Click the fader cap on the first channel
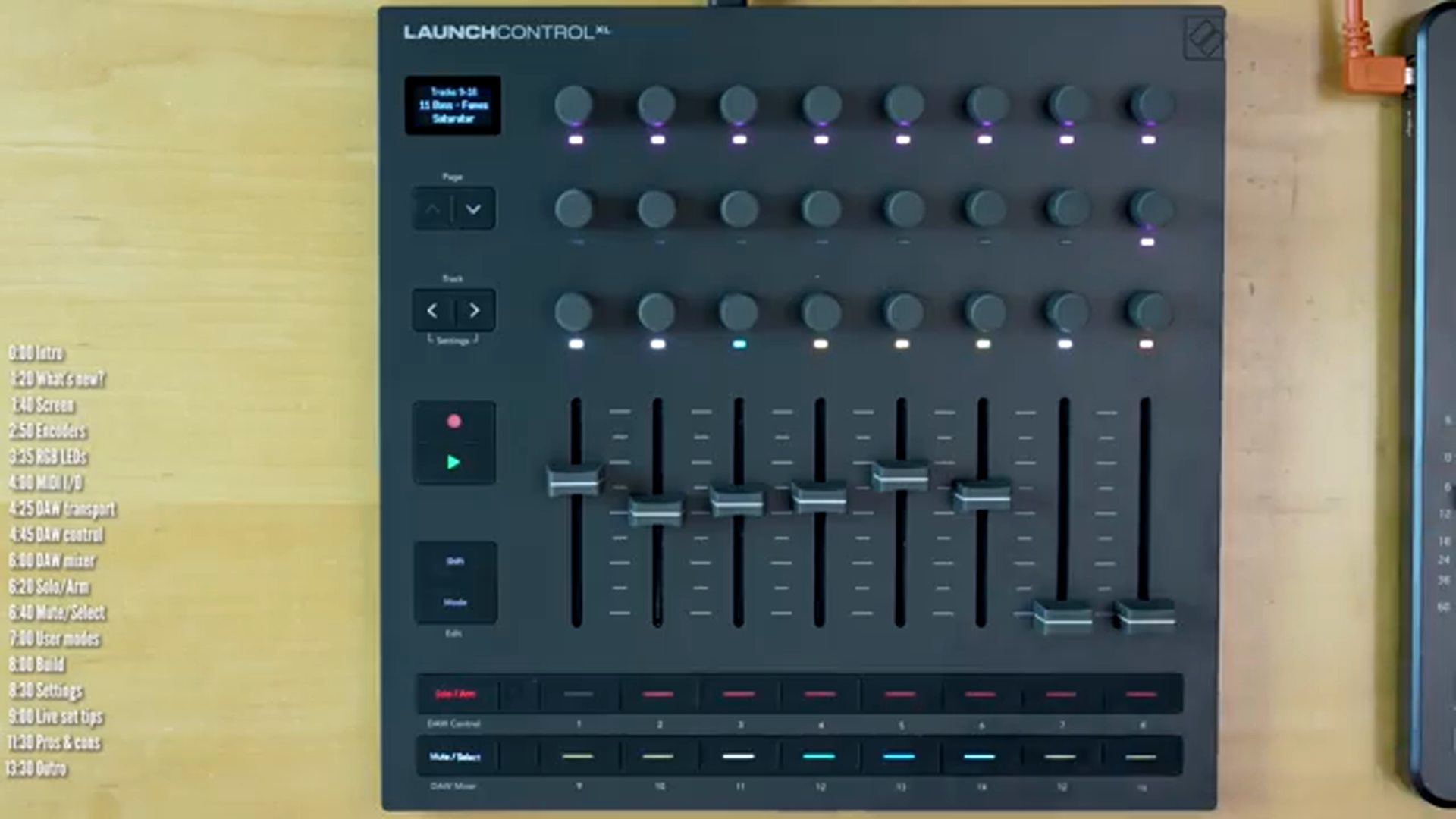This screenshot has width=1456, height=819. tap(575, 480)
